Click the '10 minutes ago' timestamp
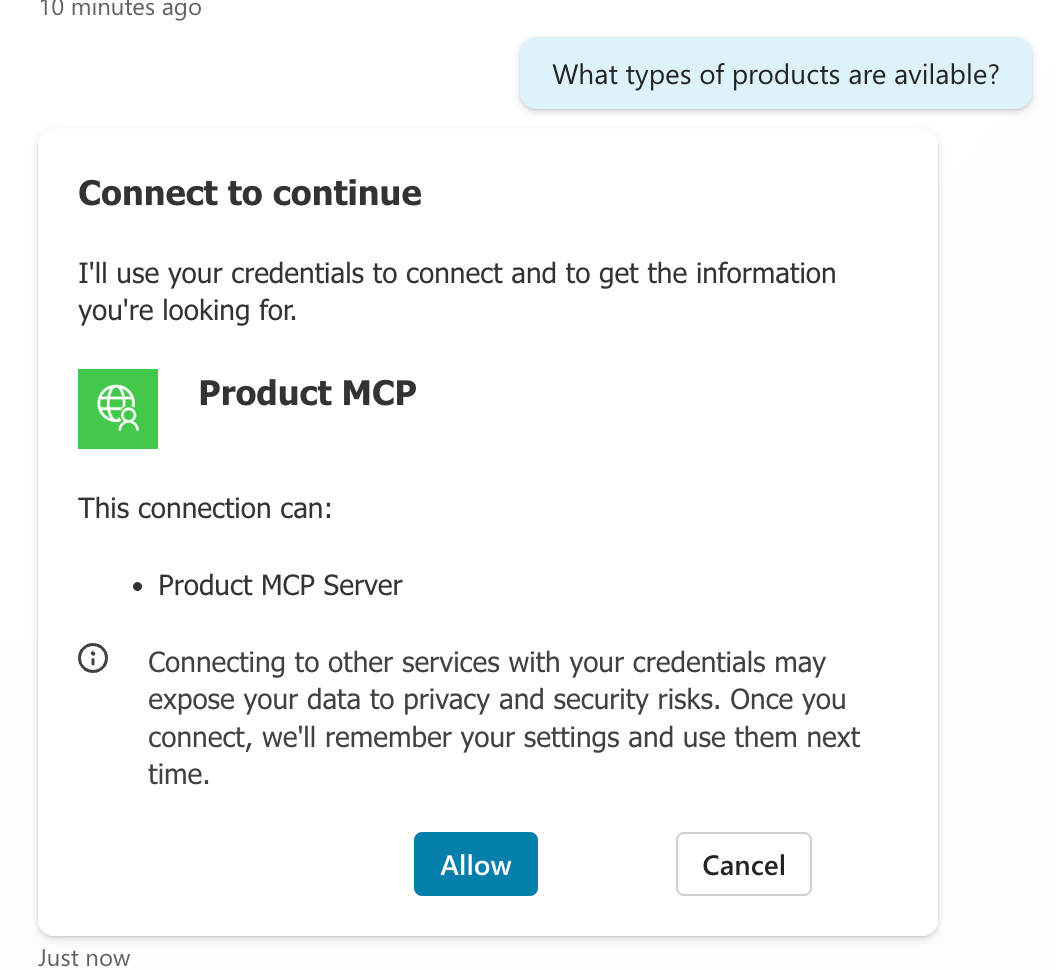 (x=120, y=9)
